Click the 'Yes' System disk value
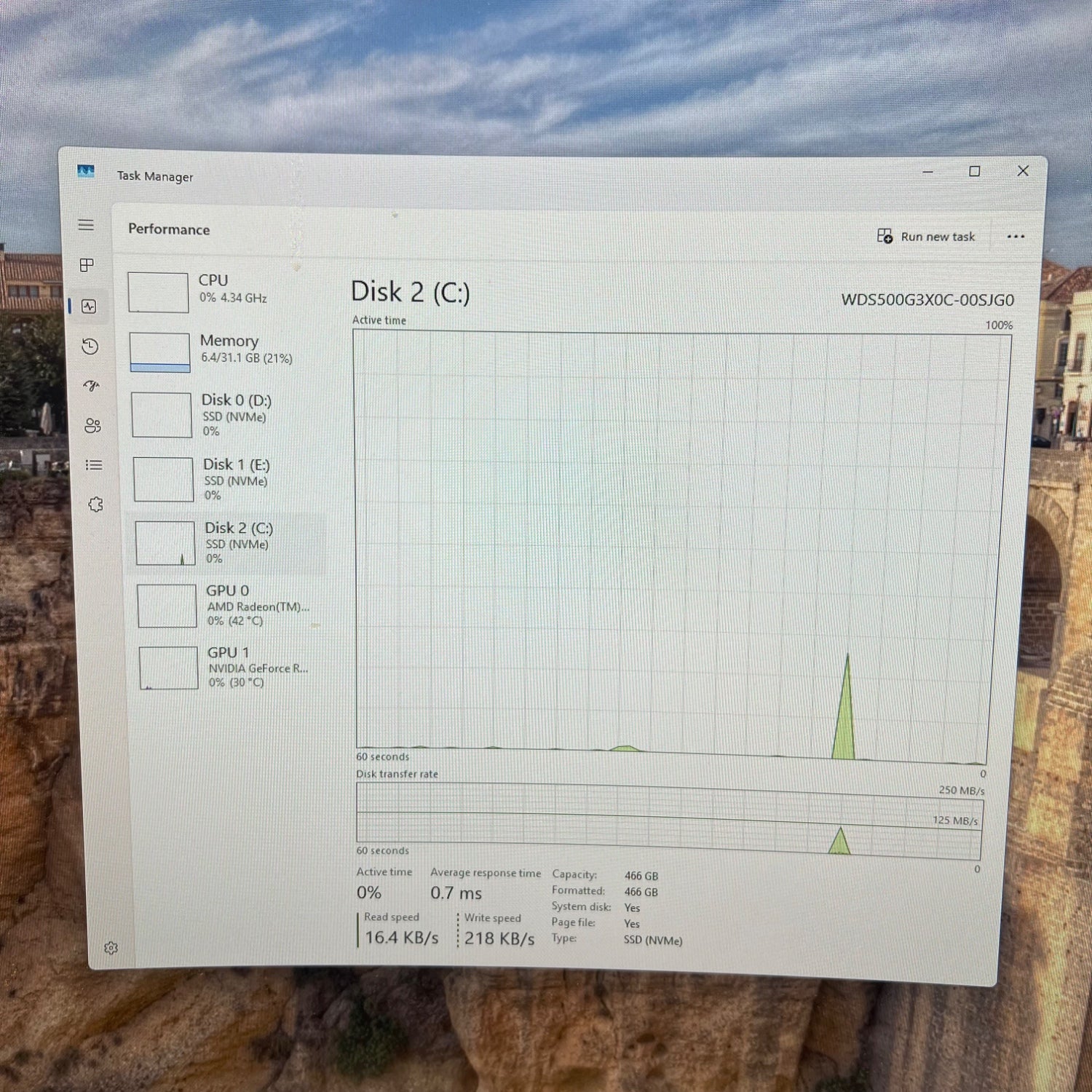Viewport: 1092px width, 1092px height. (x=632, y=908)
